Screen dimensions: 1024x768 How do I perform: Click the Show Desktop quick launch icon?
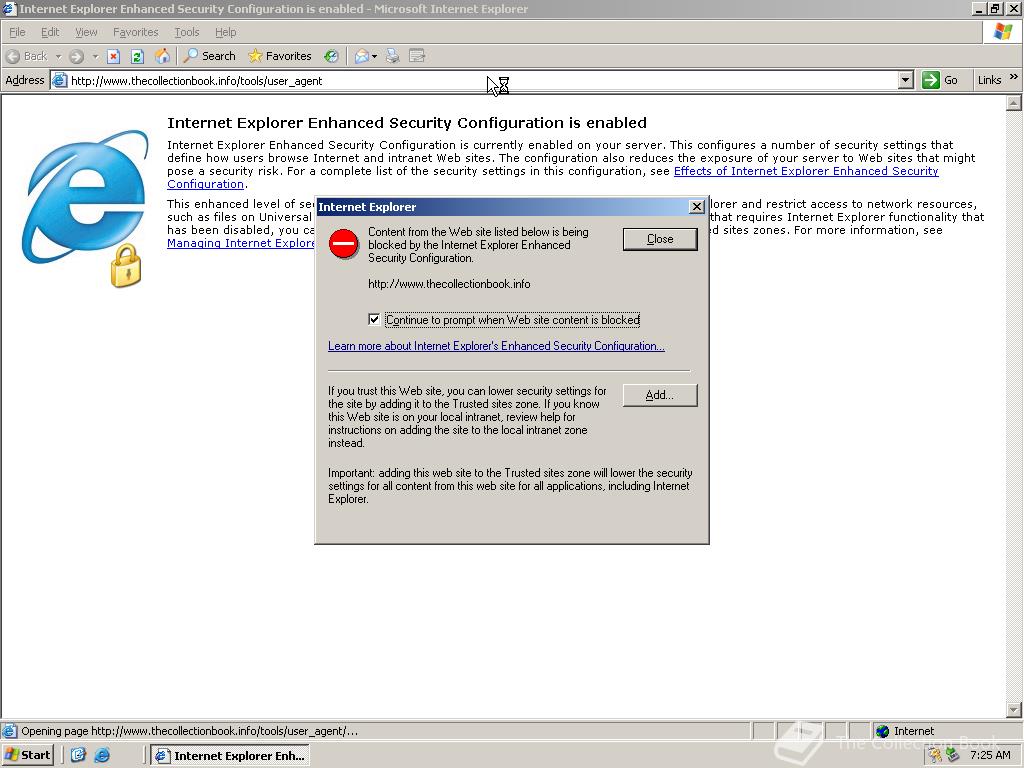(78, 755)
